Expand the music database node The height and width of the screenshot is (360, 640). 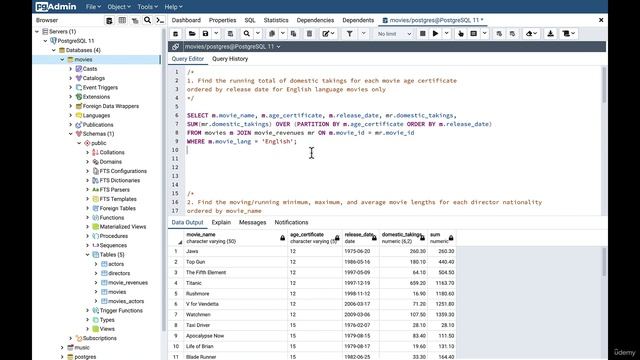tap(62, 348)
